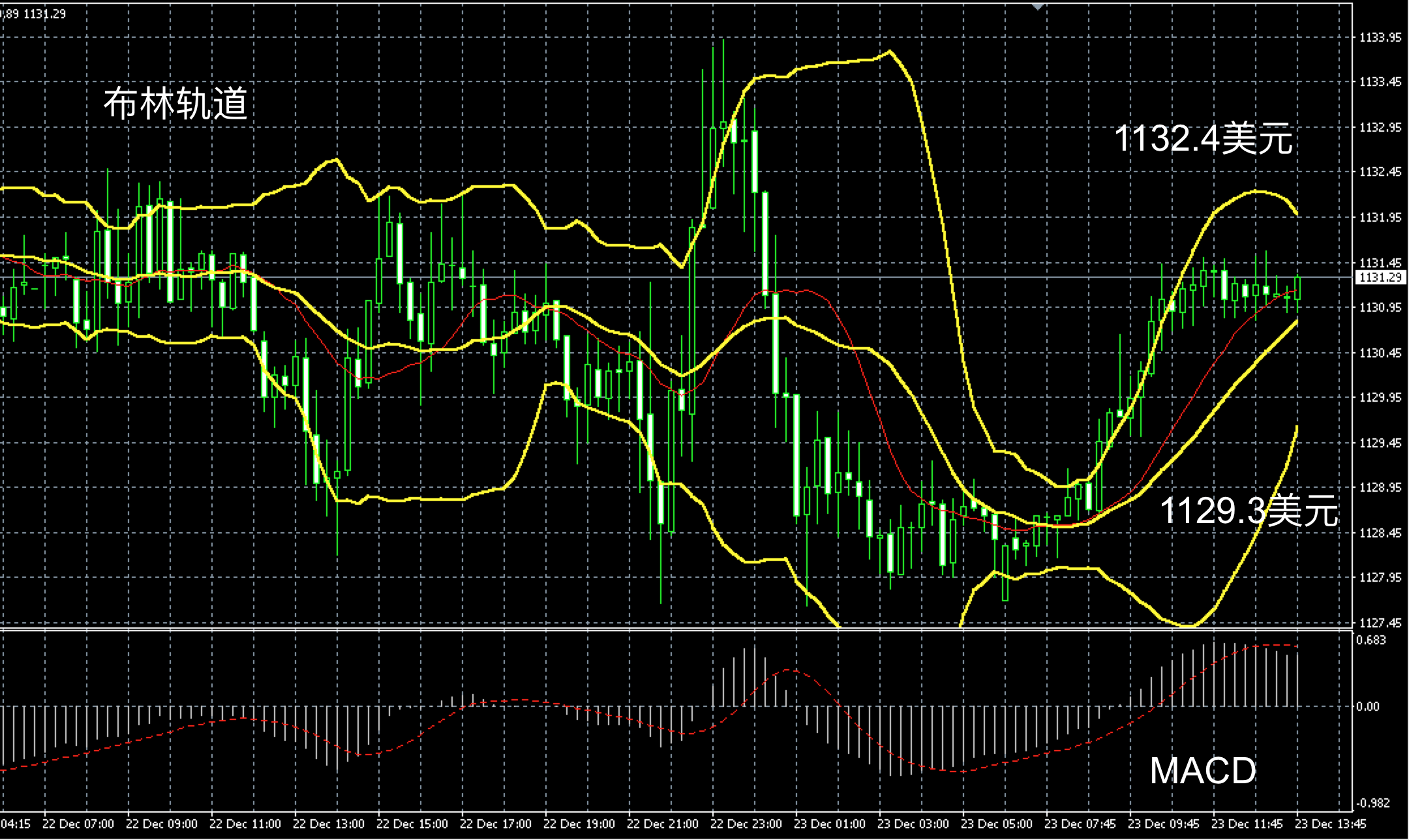
Task: Click the 23 Dec 07:45 time label
Action: click(x=1080, y=824)
